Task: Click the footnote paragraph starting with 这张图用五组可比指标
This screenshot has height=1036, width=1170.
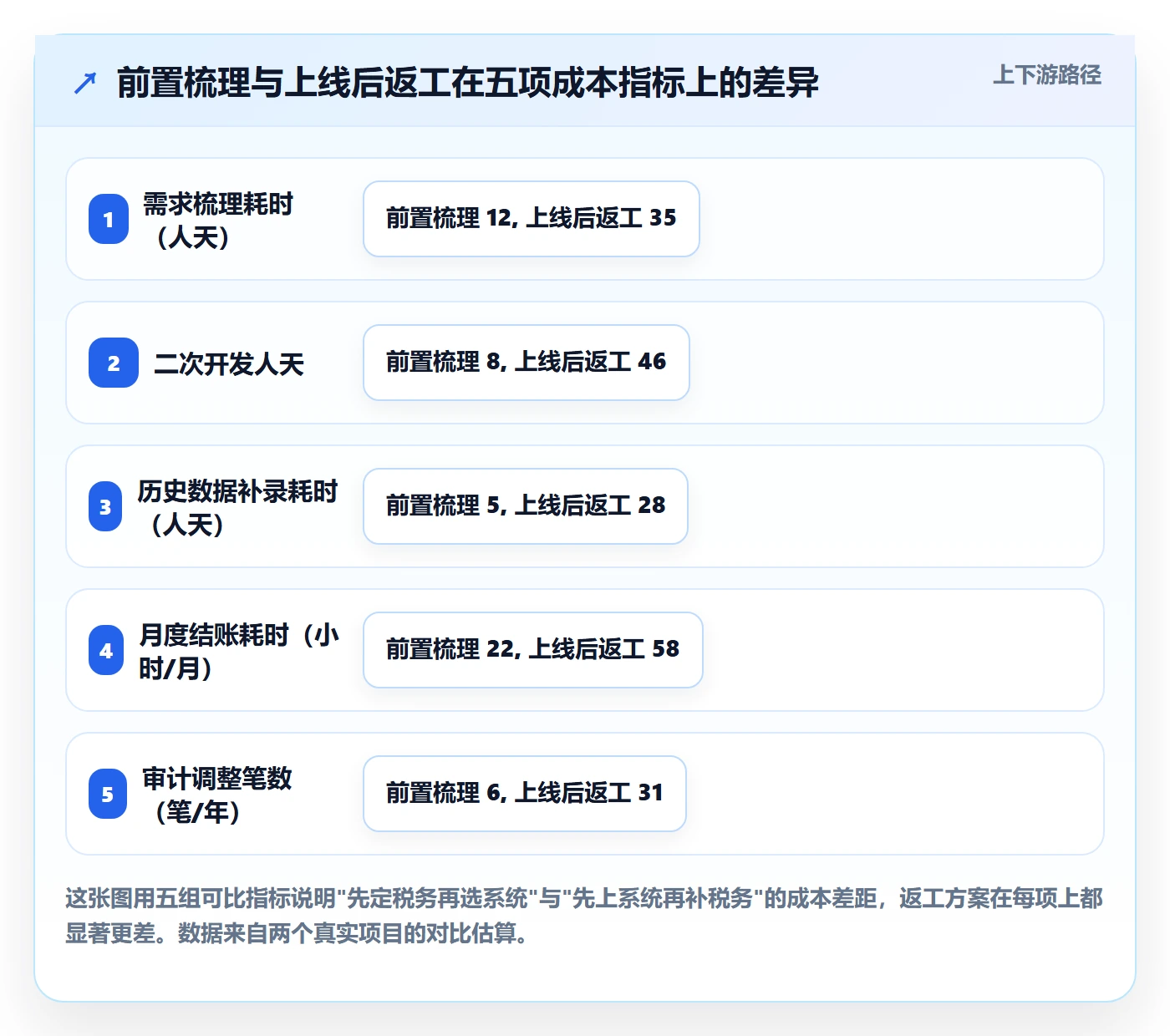Action: 584,916
